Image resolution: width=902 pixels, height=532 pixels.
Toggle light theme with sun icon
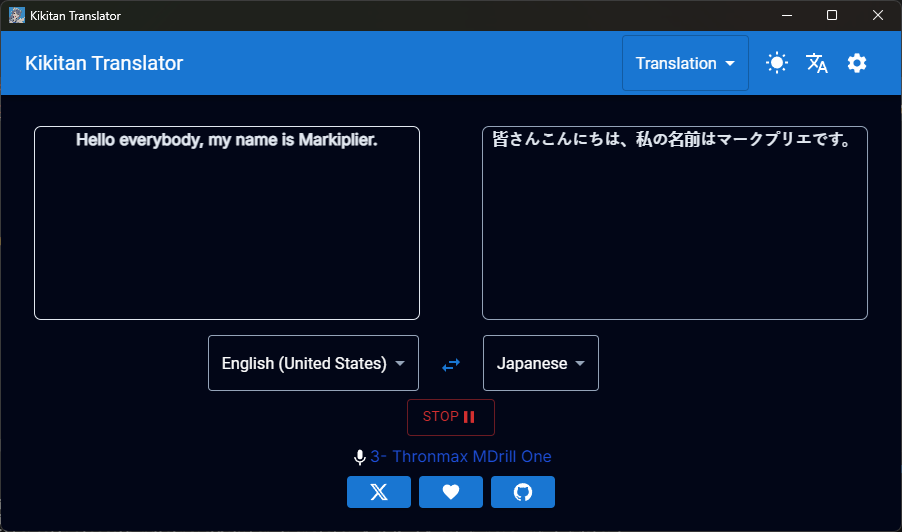click(x=777, y=63)
